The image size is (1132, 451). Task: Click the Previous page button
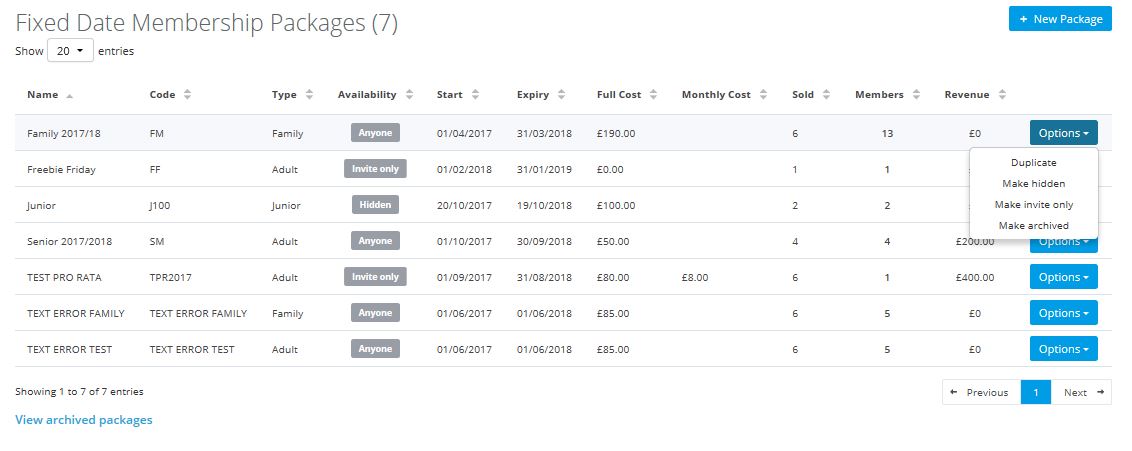[980, 392]
